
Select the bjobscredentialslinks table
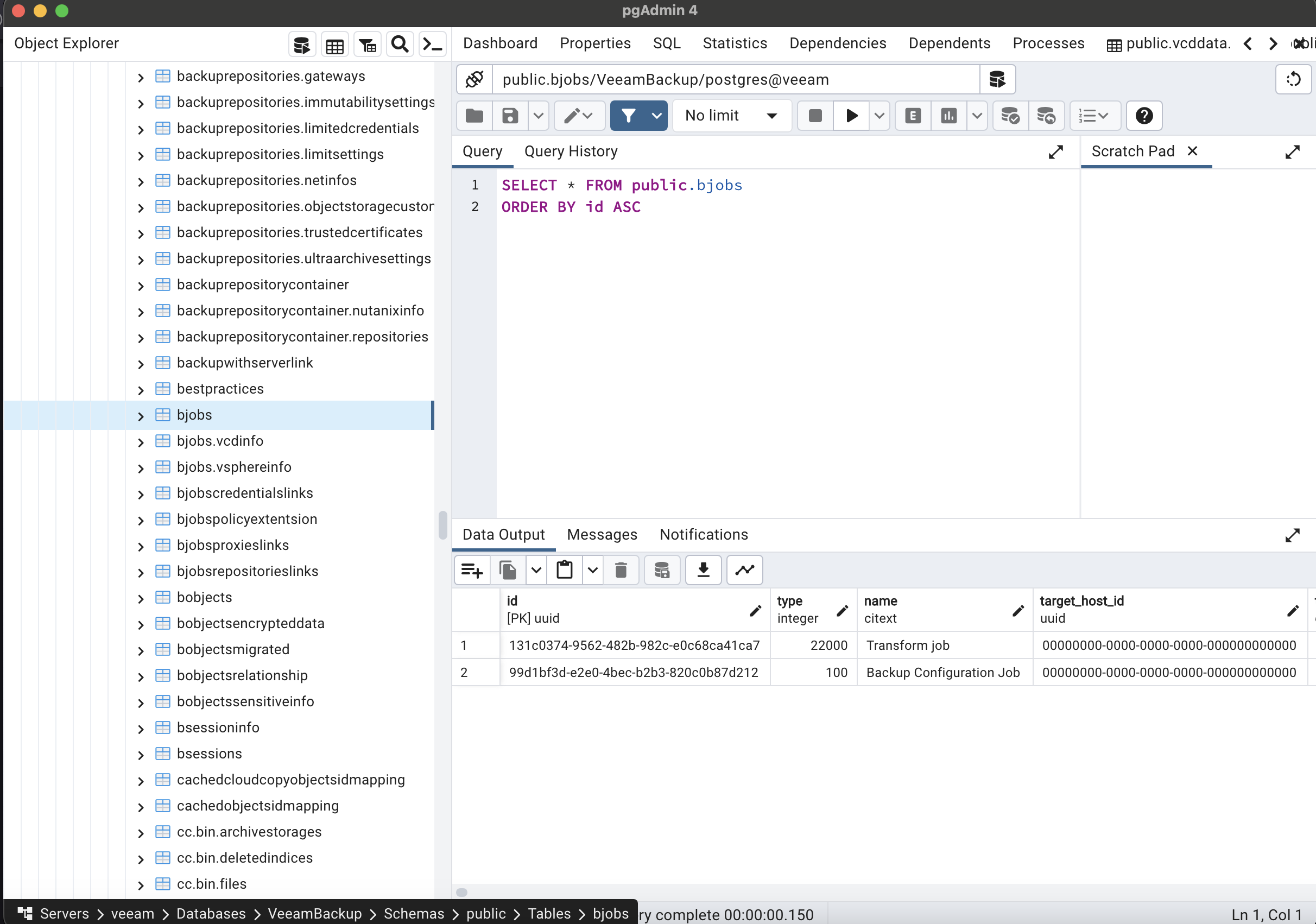point(245,493)
